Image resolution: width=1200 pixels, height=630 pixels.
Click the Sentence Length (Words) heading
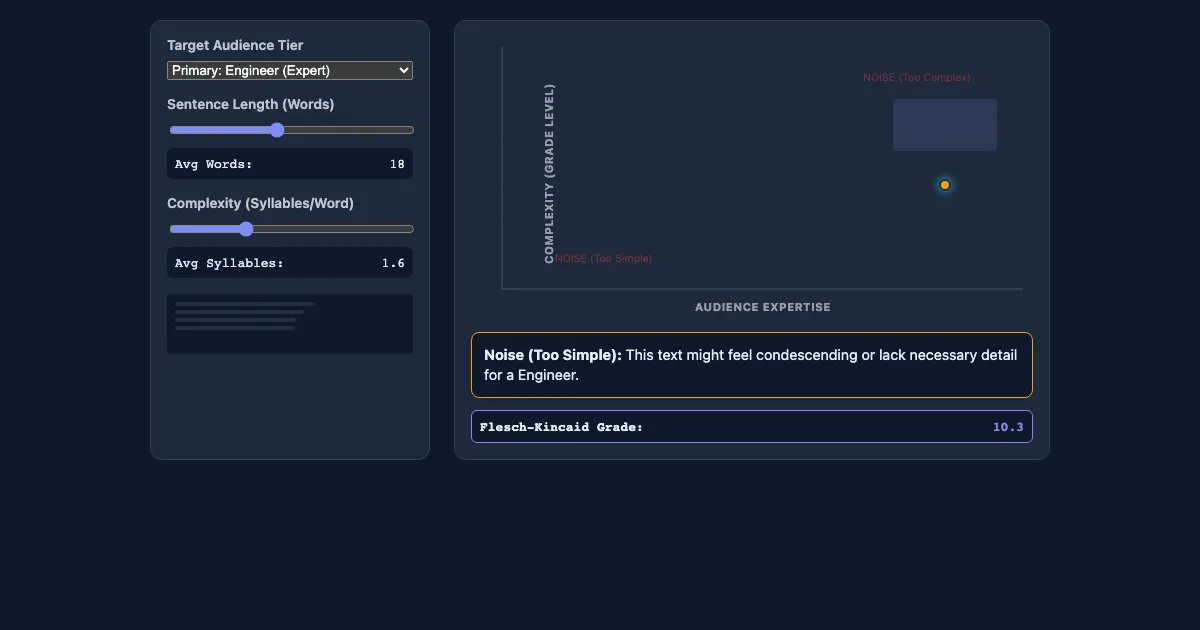(x=251, y=104)
